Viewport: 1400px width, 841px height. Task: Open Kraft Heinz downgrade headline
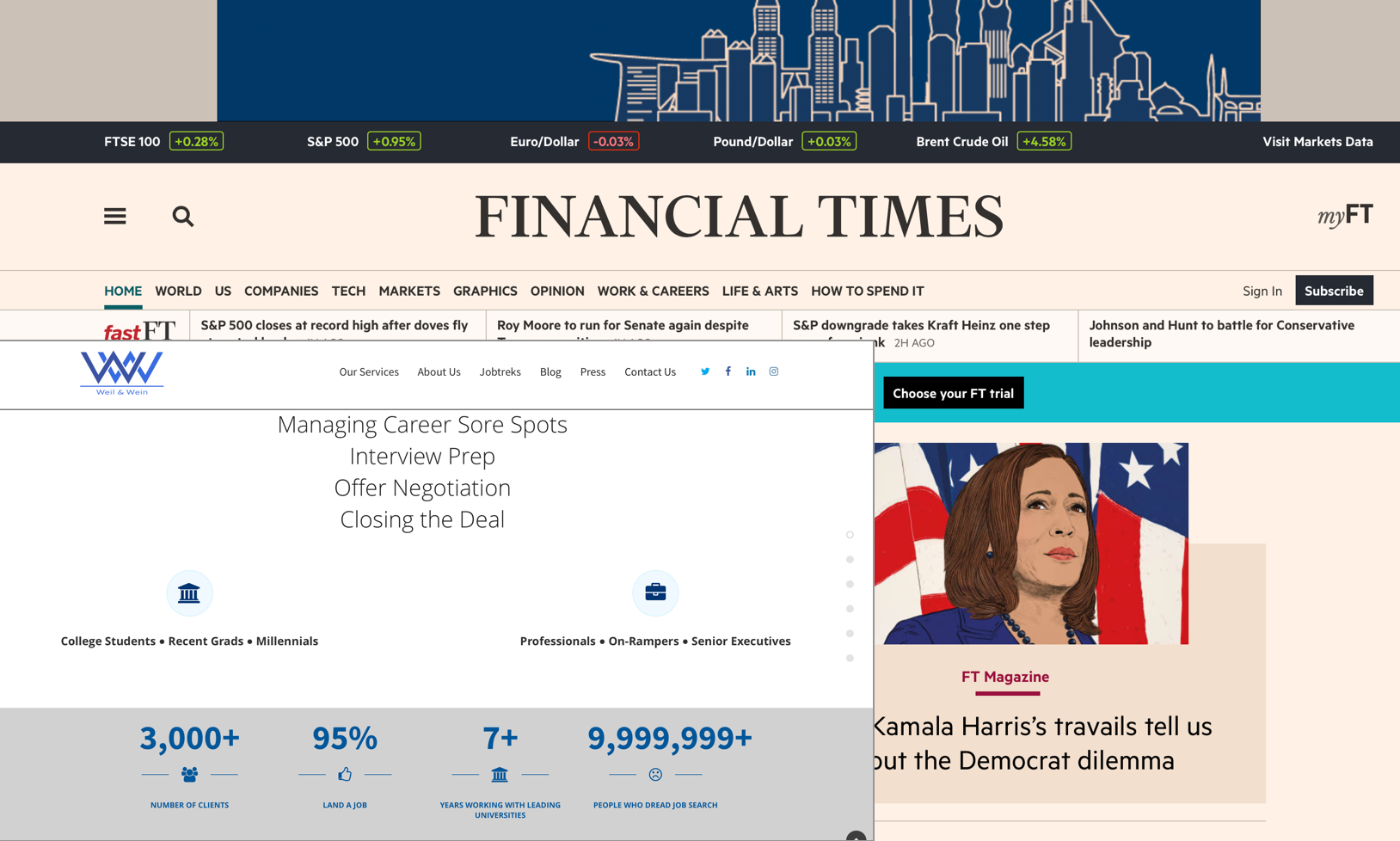(x=921, y=333)
